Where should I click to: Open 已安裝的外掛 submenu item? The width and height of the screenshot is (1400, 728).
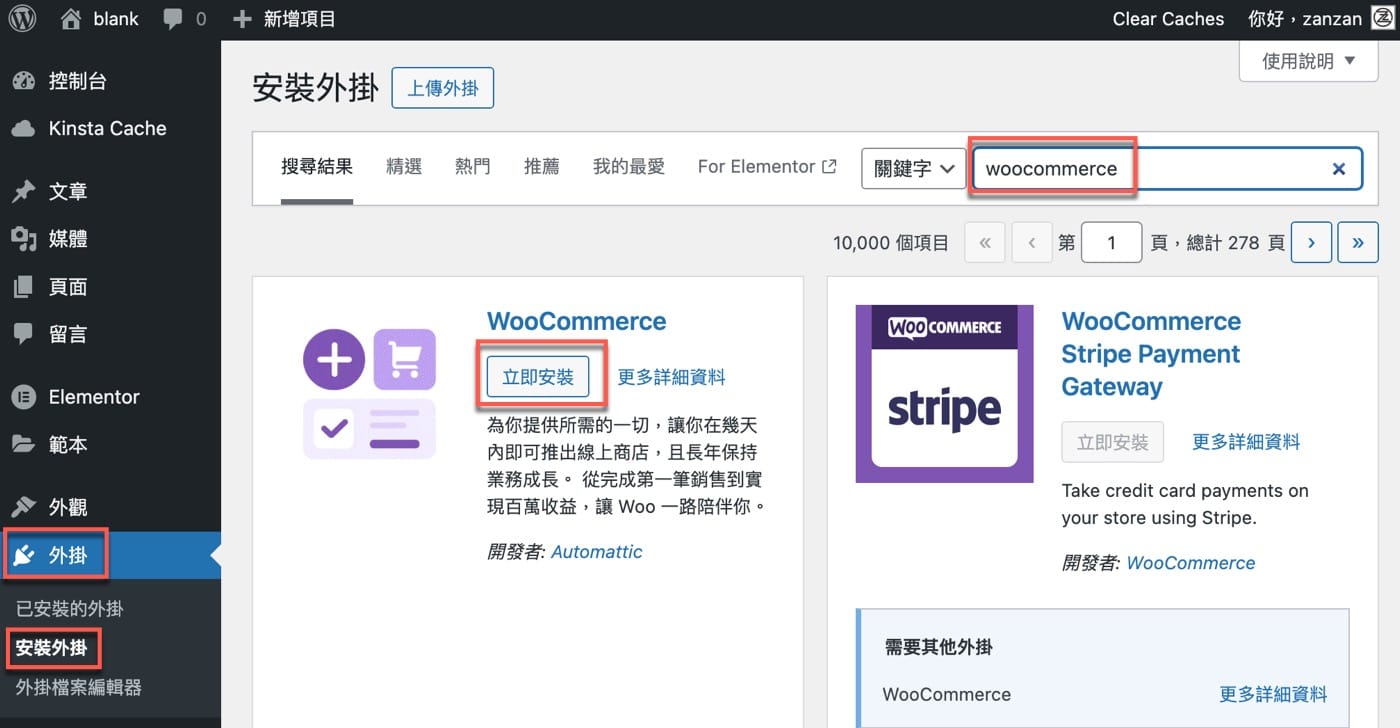click(x=70, y=609)
